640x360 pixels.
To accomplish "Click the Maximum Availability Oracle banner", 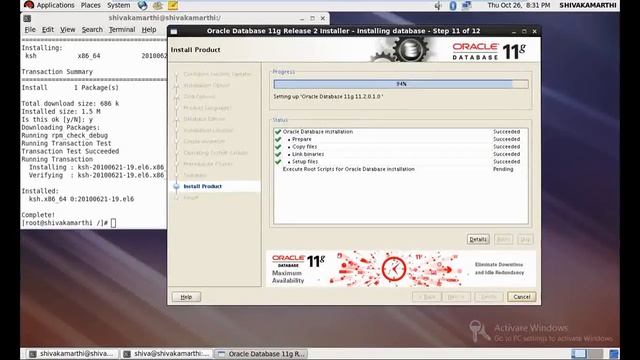I will (400, 269).
